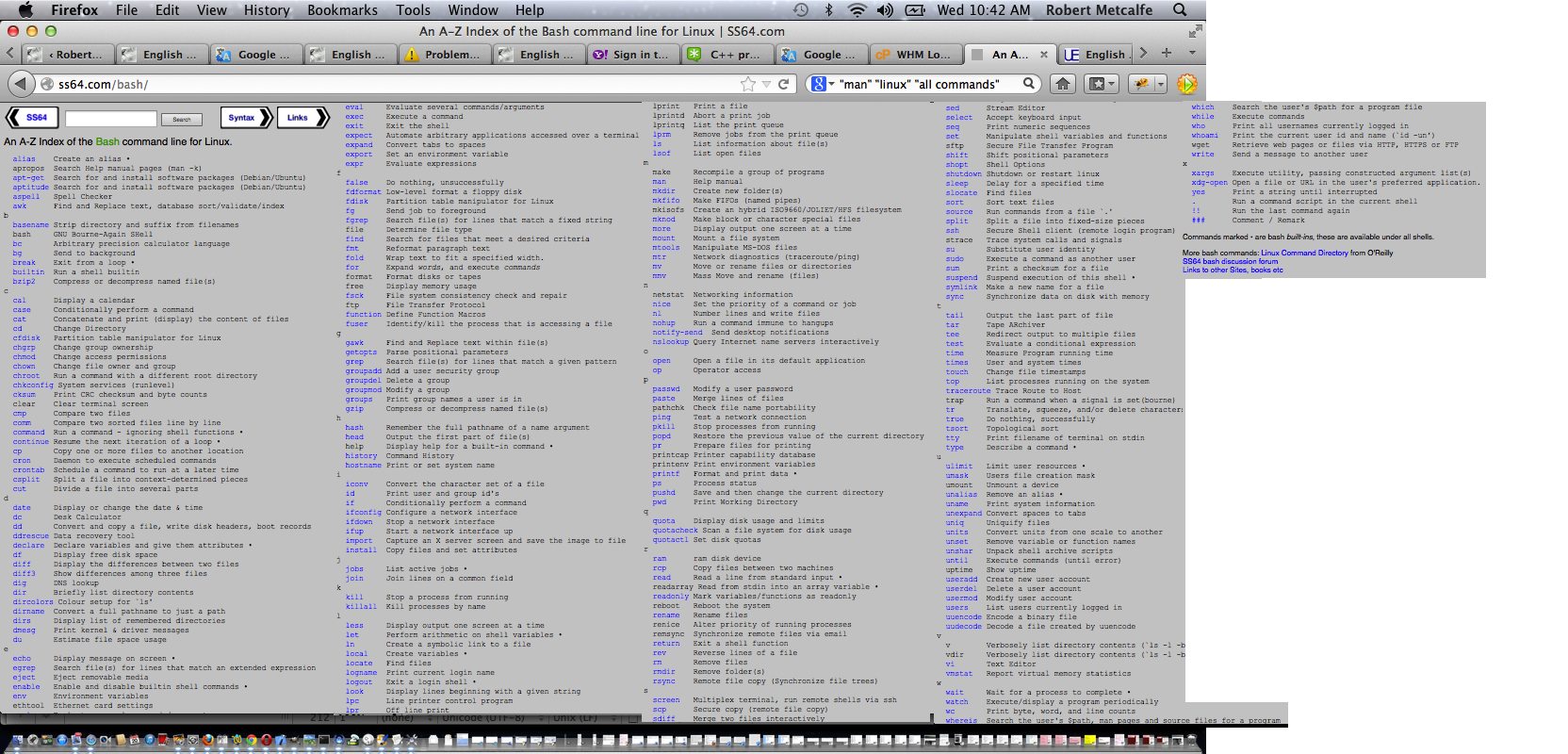
Task: Open the 'alias' command link
Action: (x=24, y=159)
